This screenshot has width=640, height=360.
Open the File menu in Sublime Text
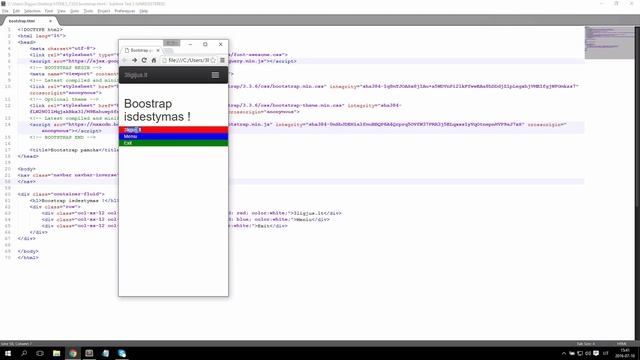point(5,11)
